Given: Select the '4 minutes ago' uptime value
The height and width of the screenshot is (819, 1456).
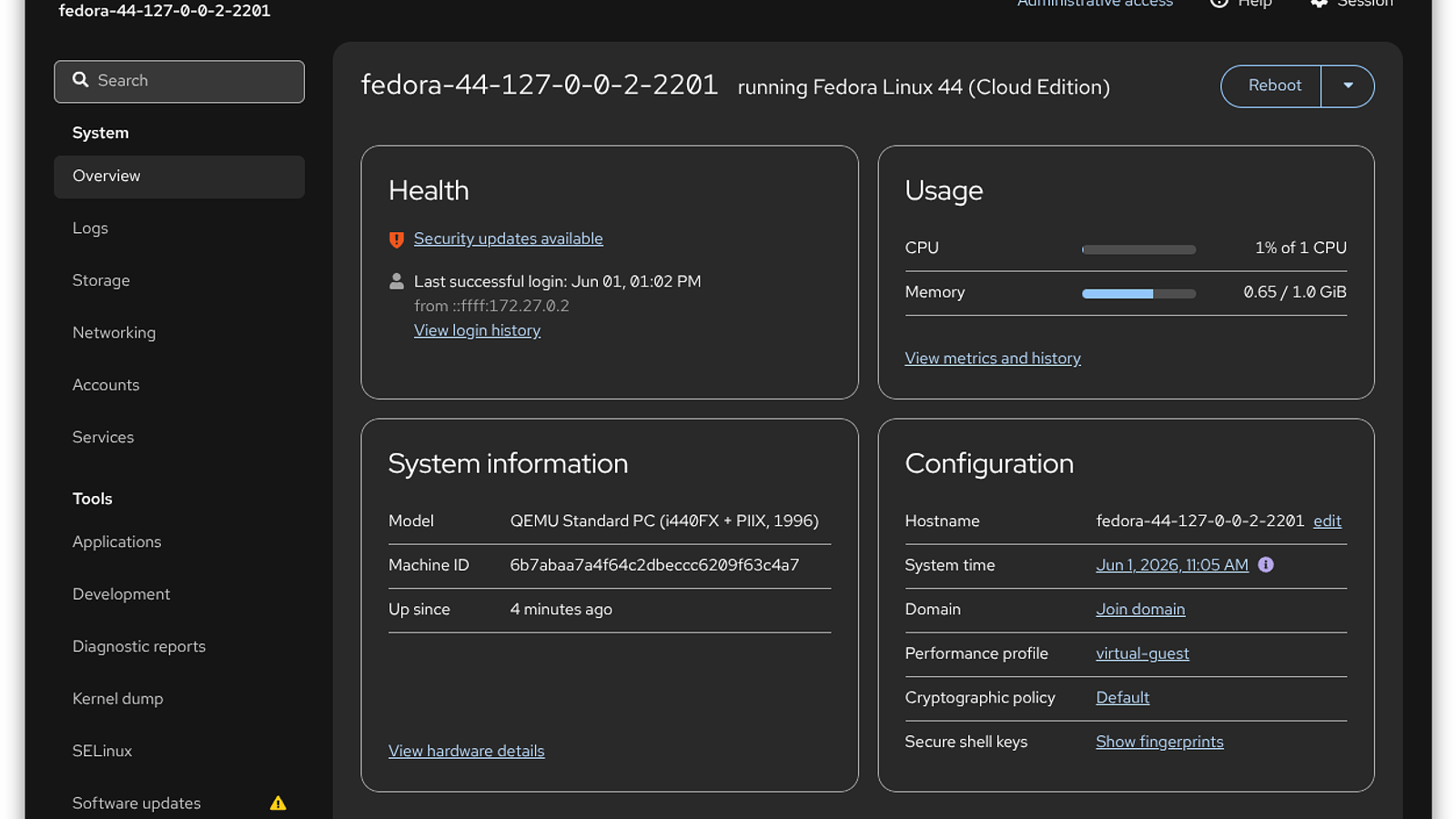Looking at the screenshot, I should tap(561, 609).
